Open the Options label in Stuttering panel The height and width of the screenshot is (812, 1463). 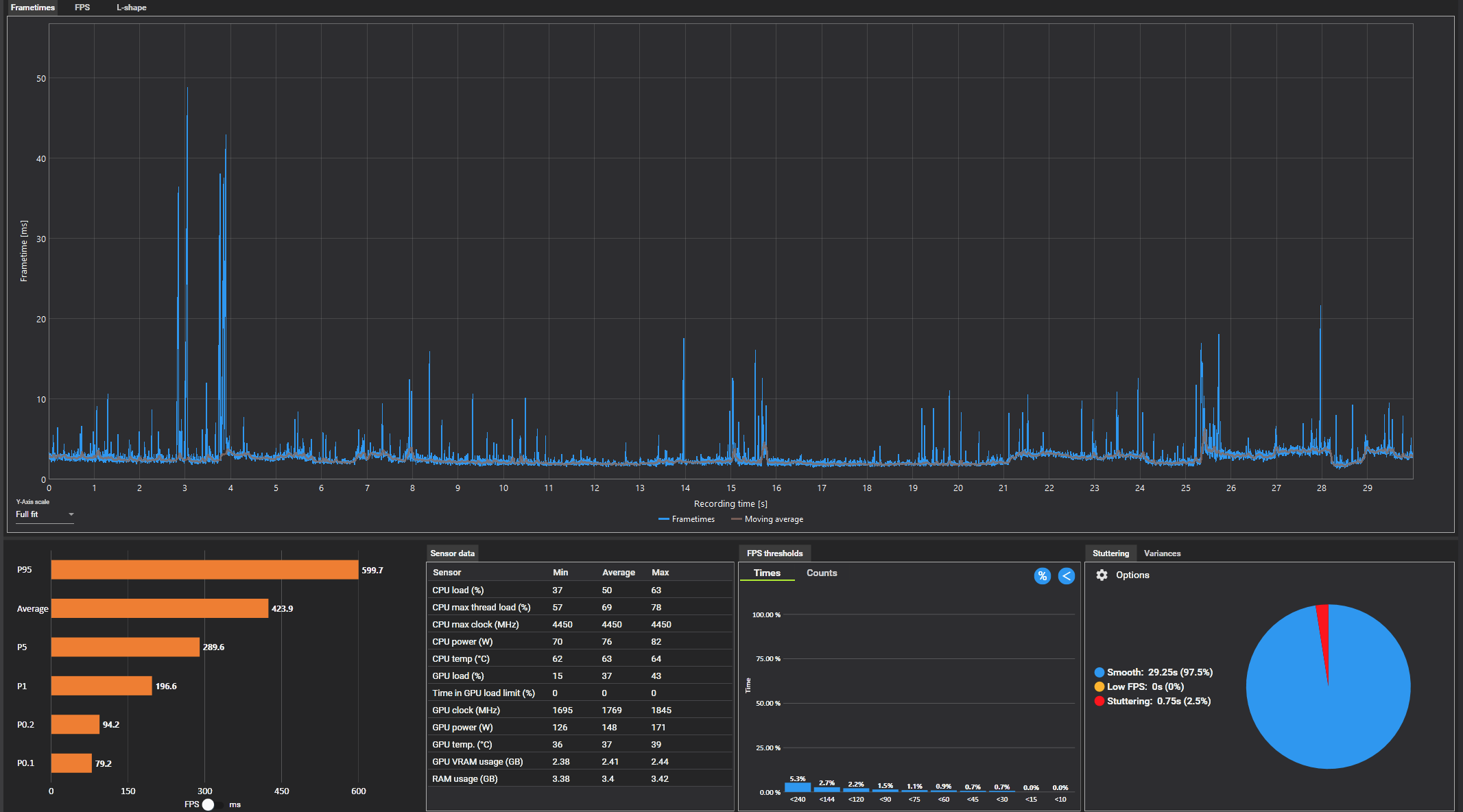pos(1132,575)
